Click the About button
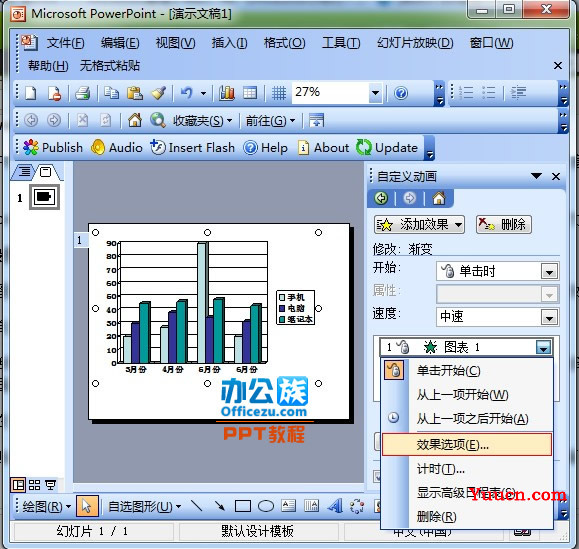The image size is (579, 549). pyautogui.click(x=323, y=148)
